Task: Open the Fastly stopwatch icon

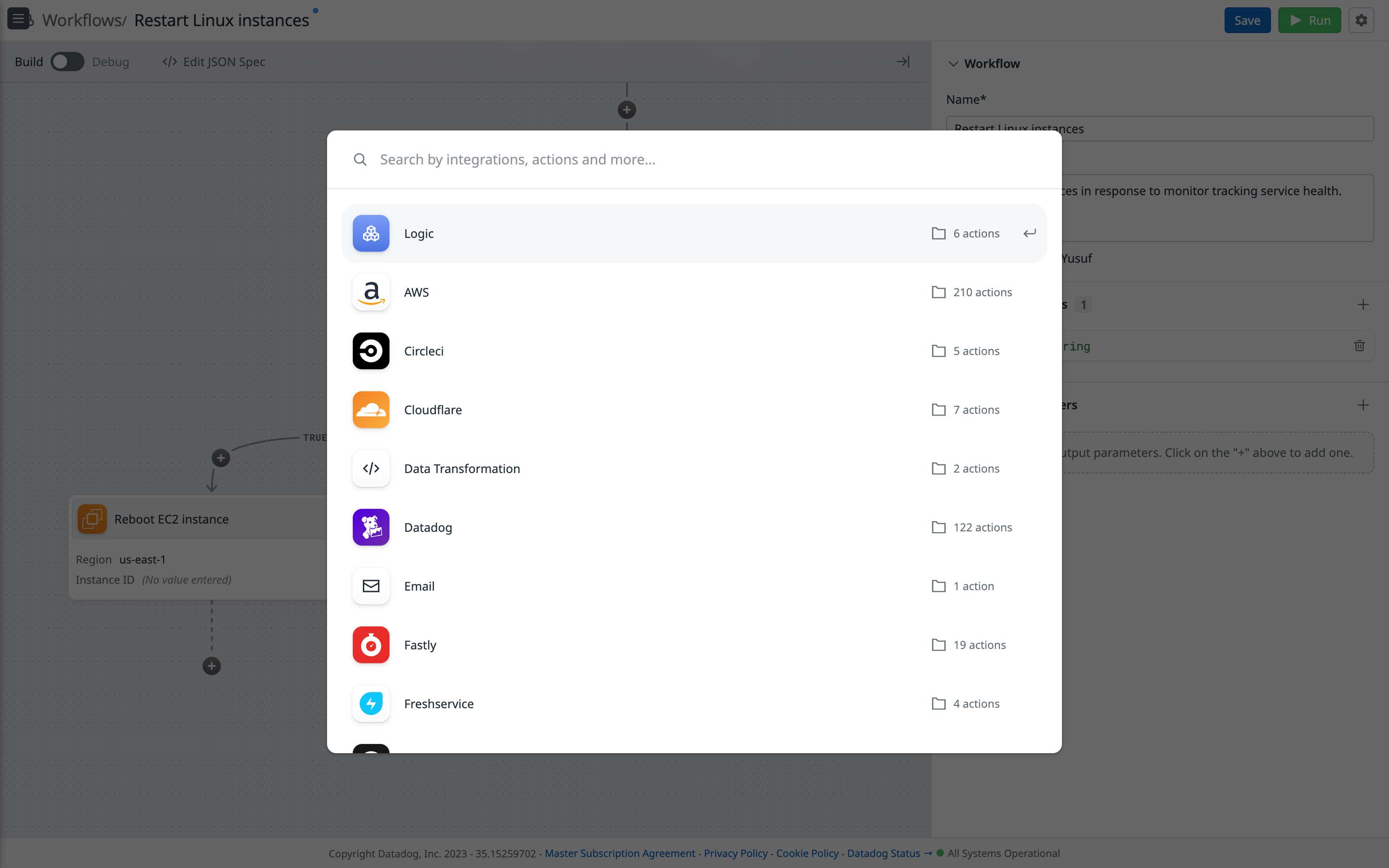Action: pos(371,645)
